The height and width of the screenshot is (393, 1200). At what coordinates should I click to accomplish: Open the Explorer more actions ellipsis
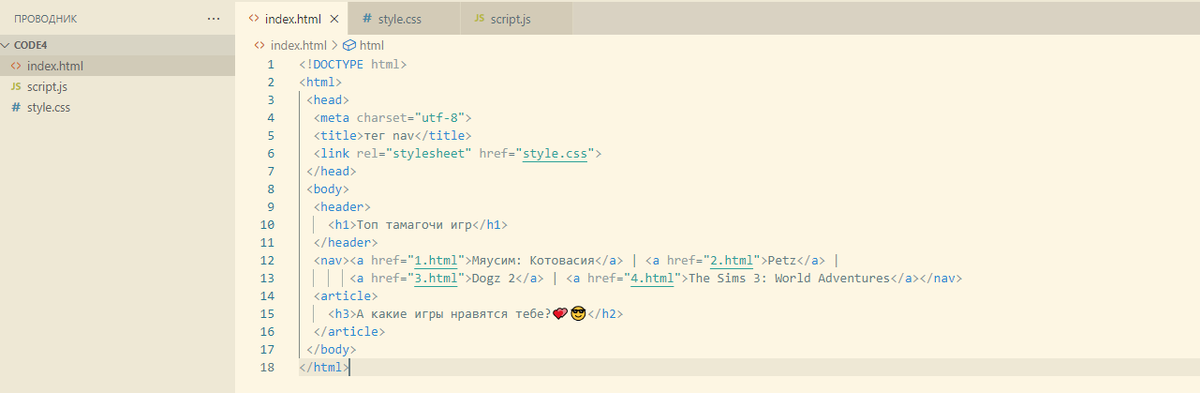213,19
